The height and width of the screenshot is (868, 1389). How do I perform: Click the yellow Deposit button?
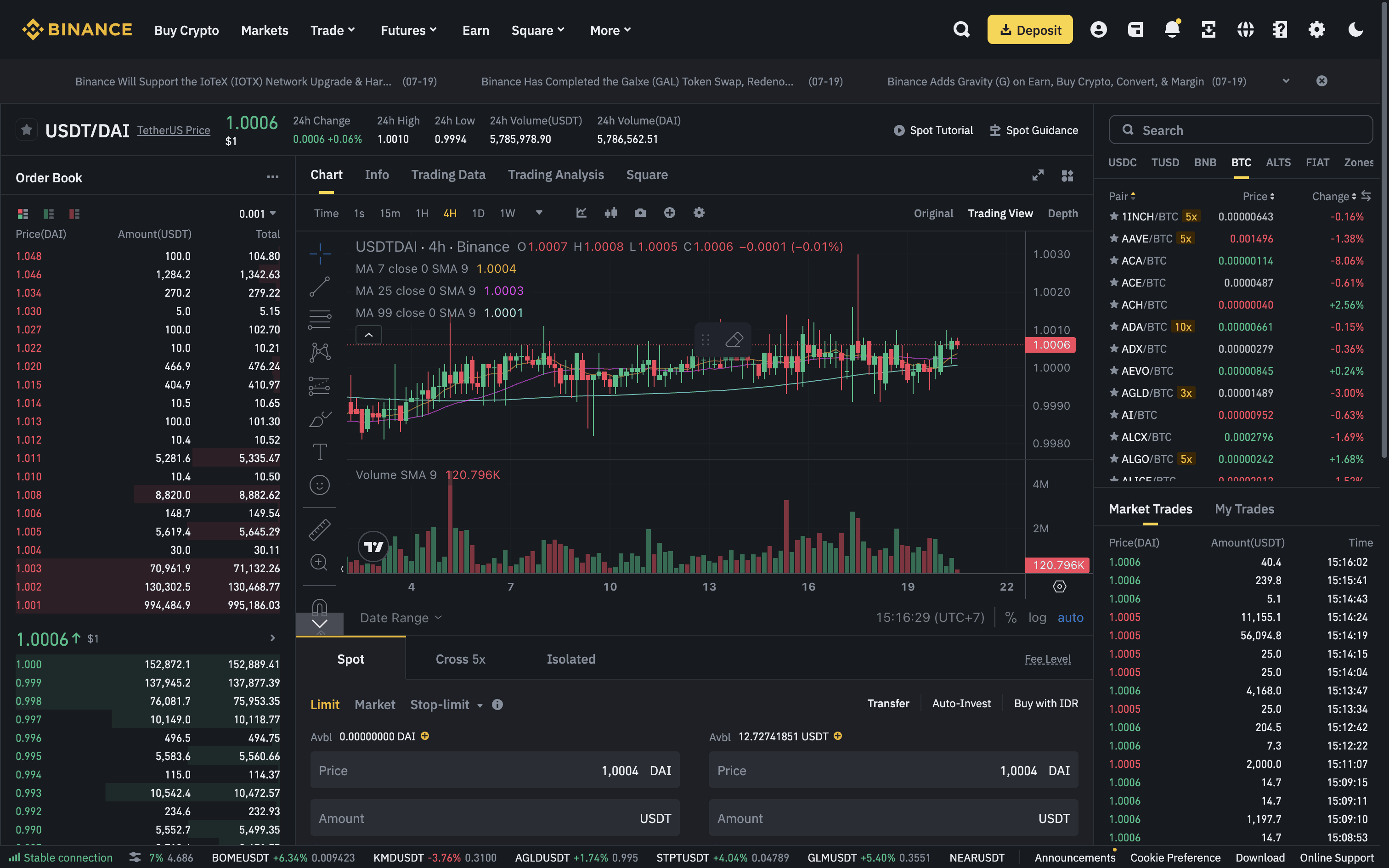[1030, 30]
